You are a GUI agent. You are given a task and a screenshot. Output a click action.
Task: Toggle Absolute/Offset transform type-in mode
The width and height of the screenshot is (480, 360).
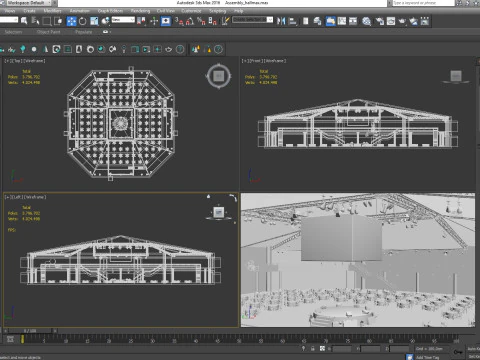[322, 348]
